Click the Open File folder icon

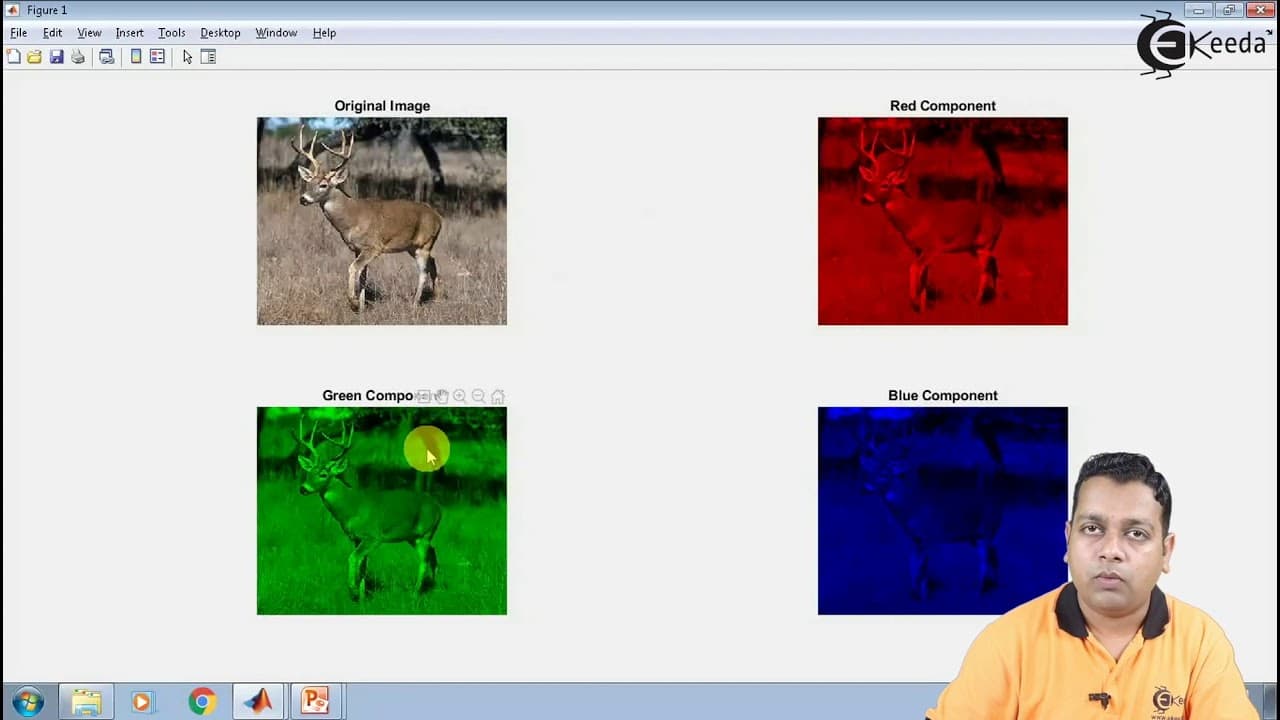pos(34,57)
